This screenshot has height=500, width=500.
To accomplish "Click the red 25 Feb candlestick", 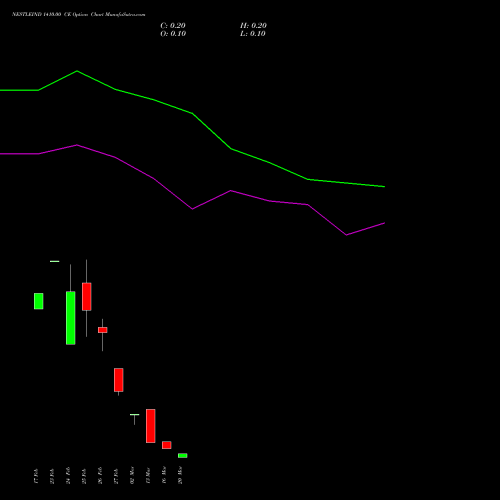I will pos(86,297).
